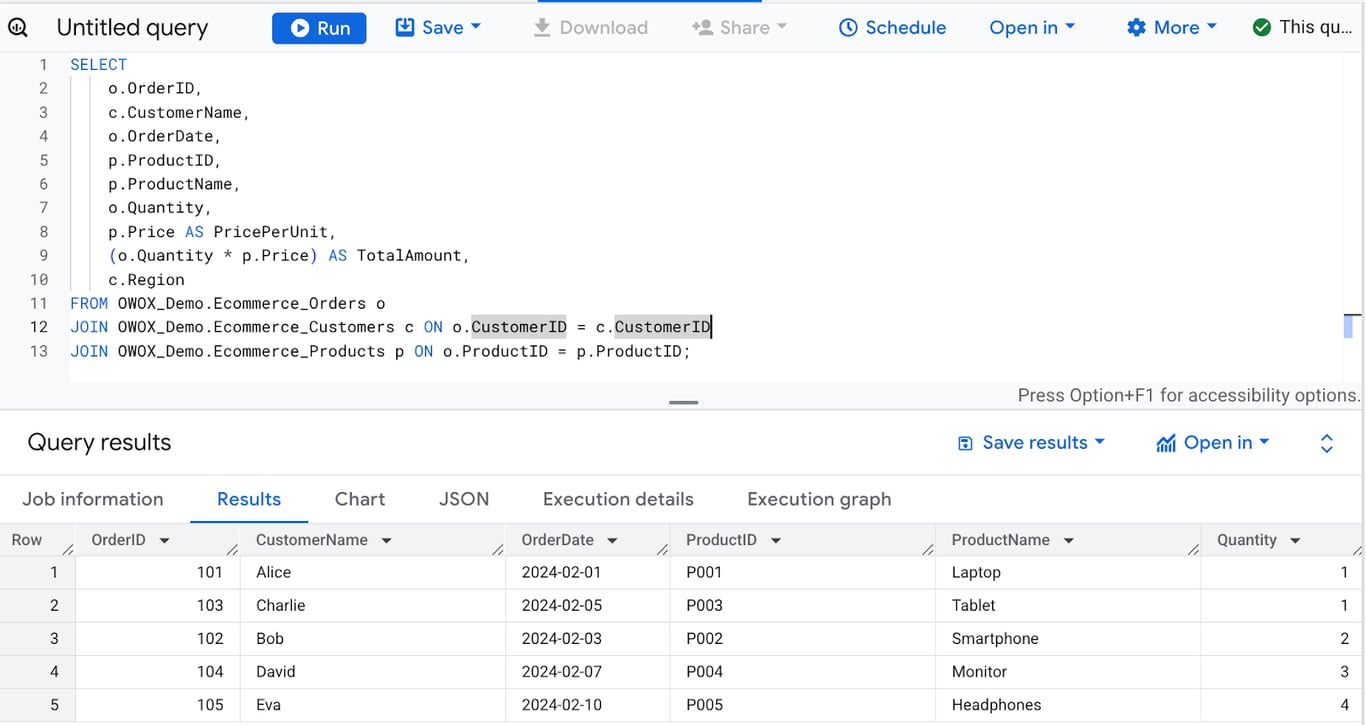Viewport: 1366px width, 725px height.
Task: Click the OrderDate column resize handle
Action: pos(662,549)
